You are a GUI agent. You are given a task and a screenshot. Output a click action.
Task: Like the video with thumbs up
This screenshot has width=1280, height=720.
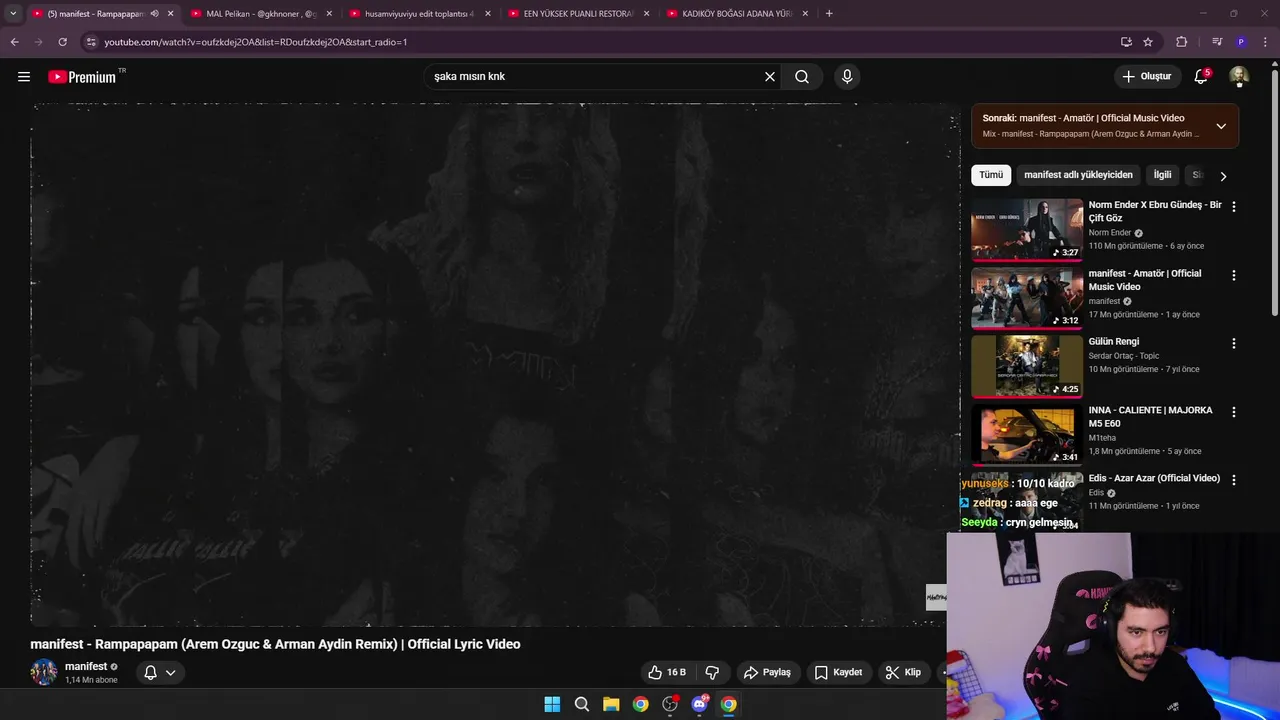tap(667, 672)
